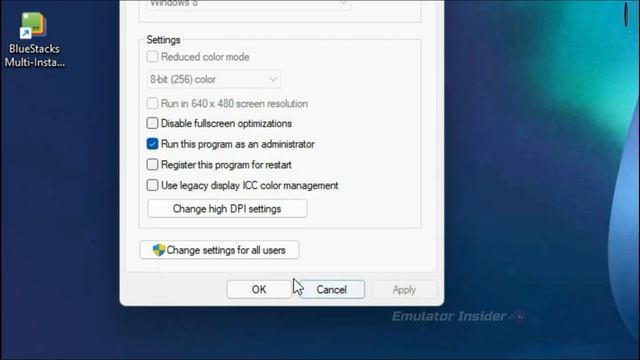Image resolution: width=640 pixels, height=360 pixels.
Task: Click the Apply button
Action: coord(404,289)
